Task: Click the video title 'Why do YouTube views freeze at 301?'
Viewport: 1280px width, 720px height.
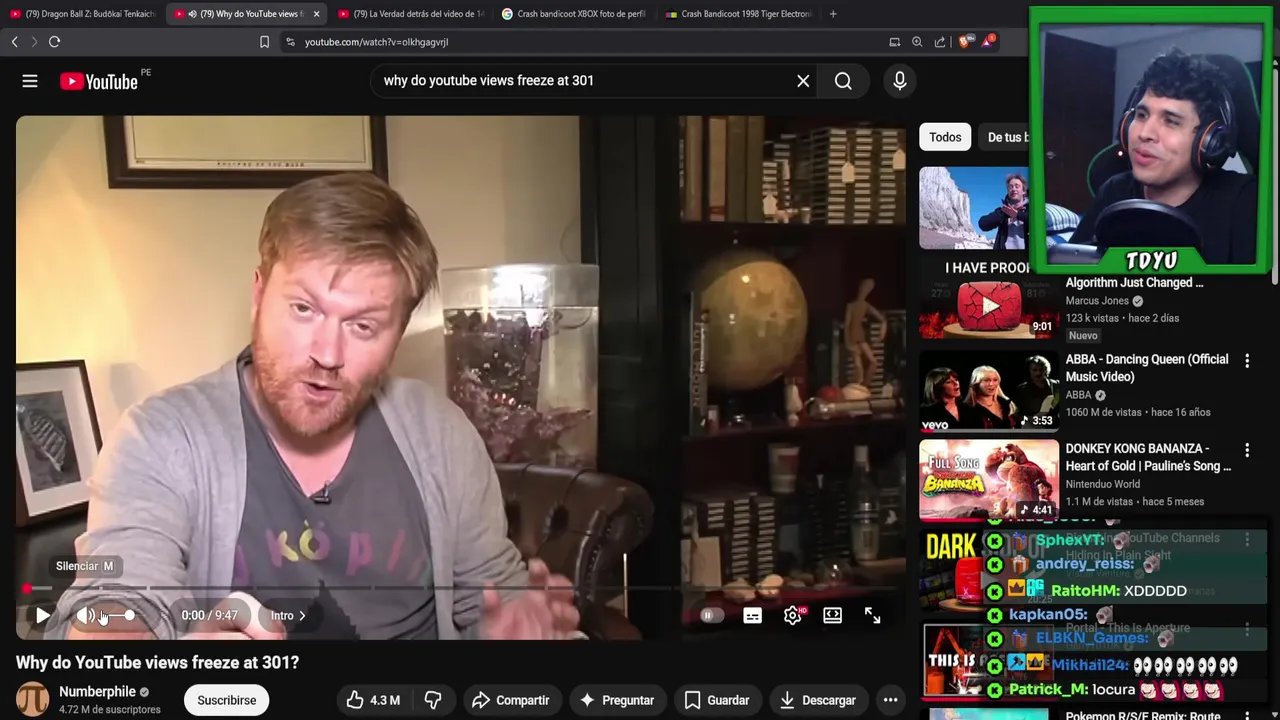Action: click(x=157, y=663)
